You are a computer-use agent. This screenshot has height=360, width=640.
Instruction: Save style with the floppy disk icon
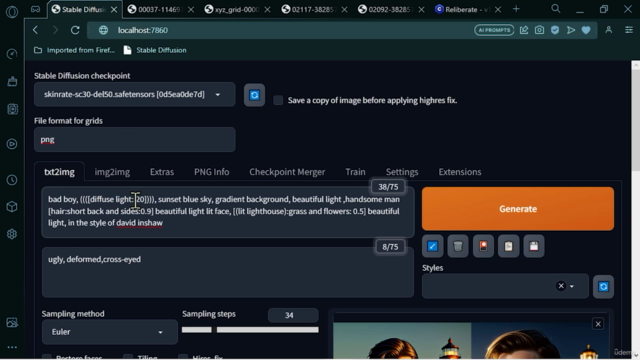tap(534, 246)
